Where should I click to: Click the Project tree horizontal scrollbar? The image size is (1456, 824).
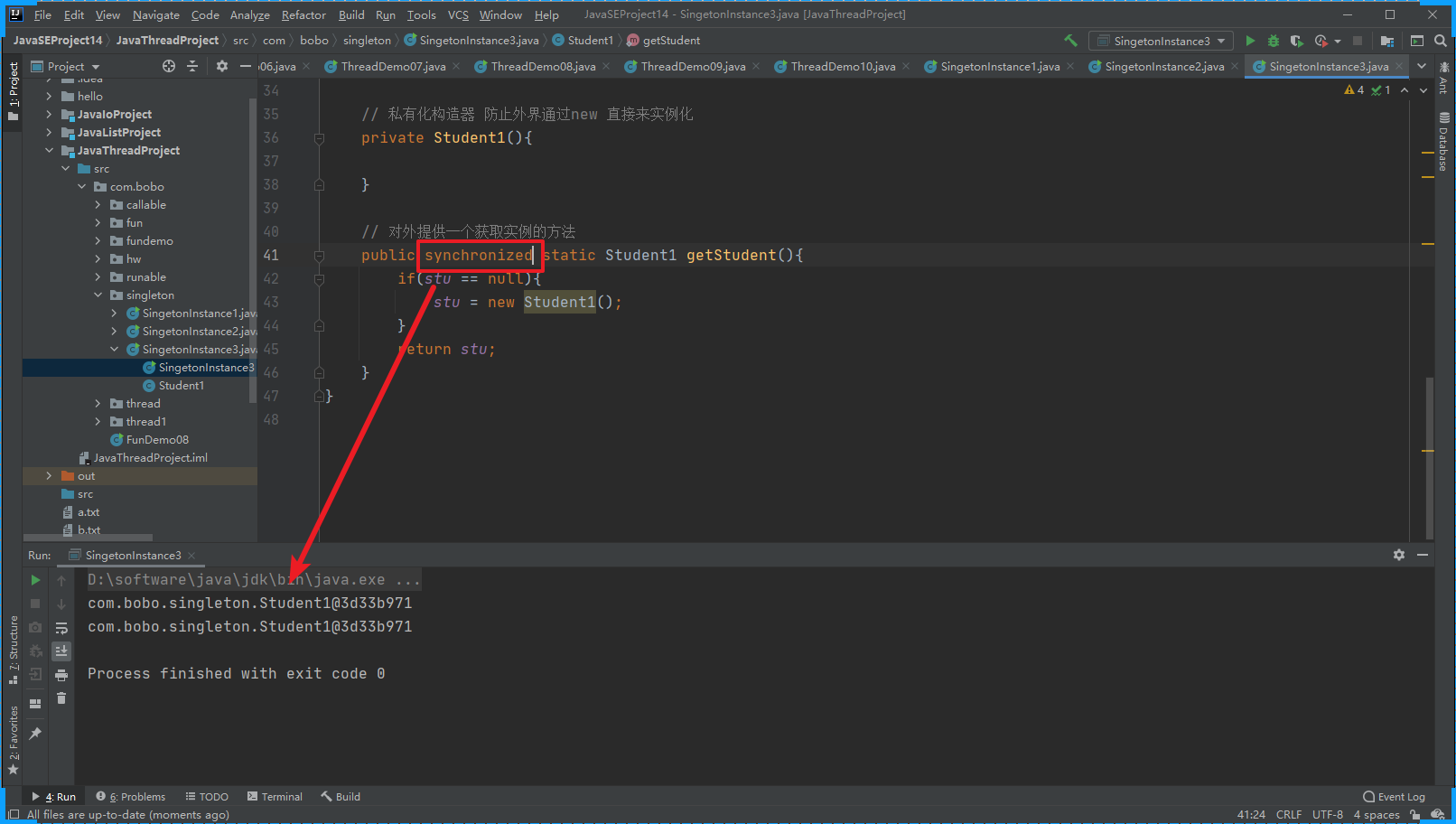(89, 538)
